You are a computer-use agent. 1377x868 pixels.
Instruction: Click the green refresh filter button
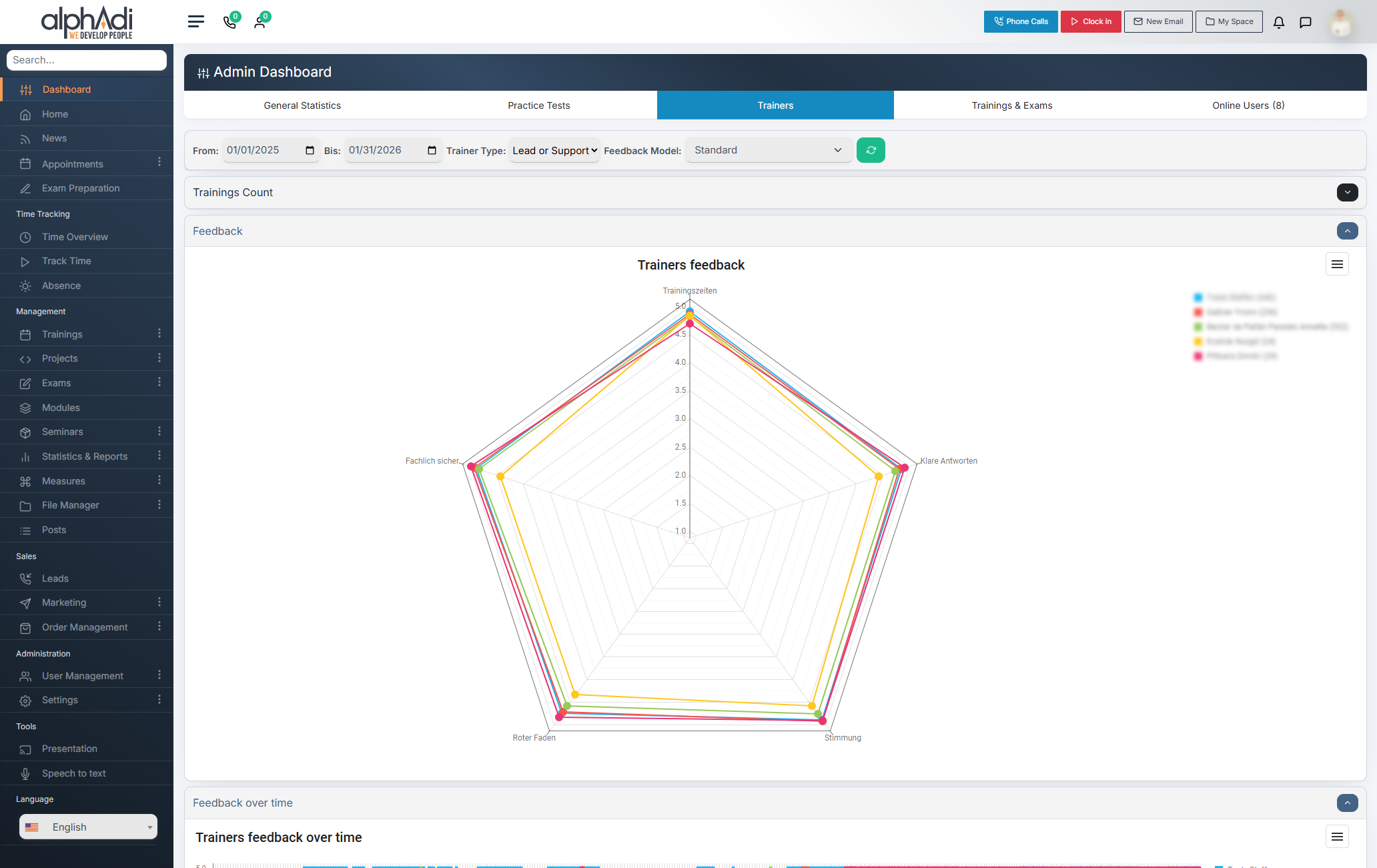pyautogui.click(x=871, y=150)
